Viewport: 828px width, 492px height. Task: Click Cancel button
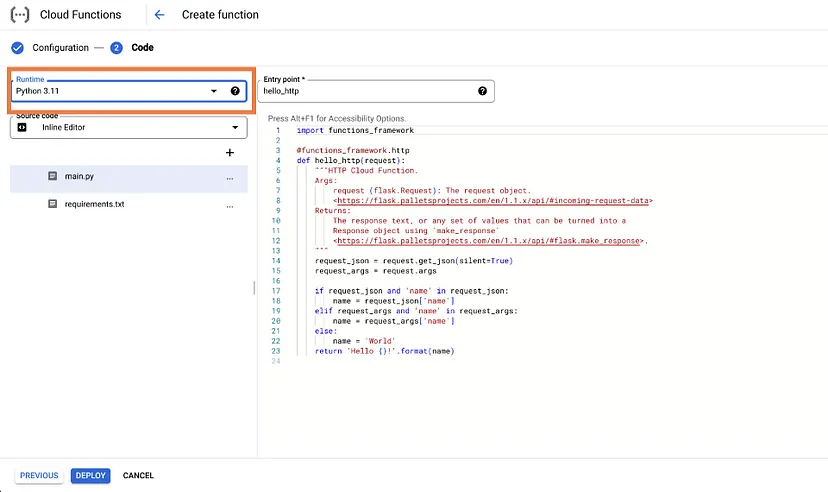(138, 475)
